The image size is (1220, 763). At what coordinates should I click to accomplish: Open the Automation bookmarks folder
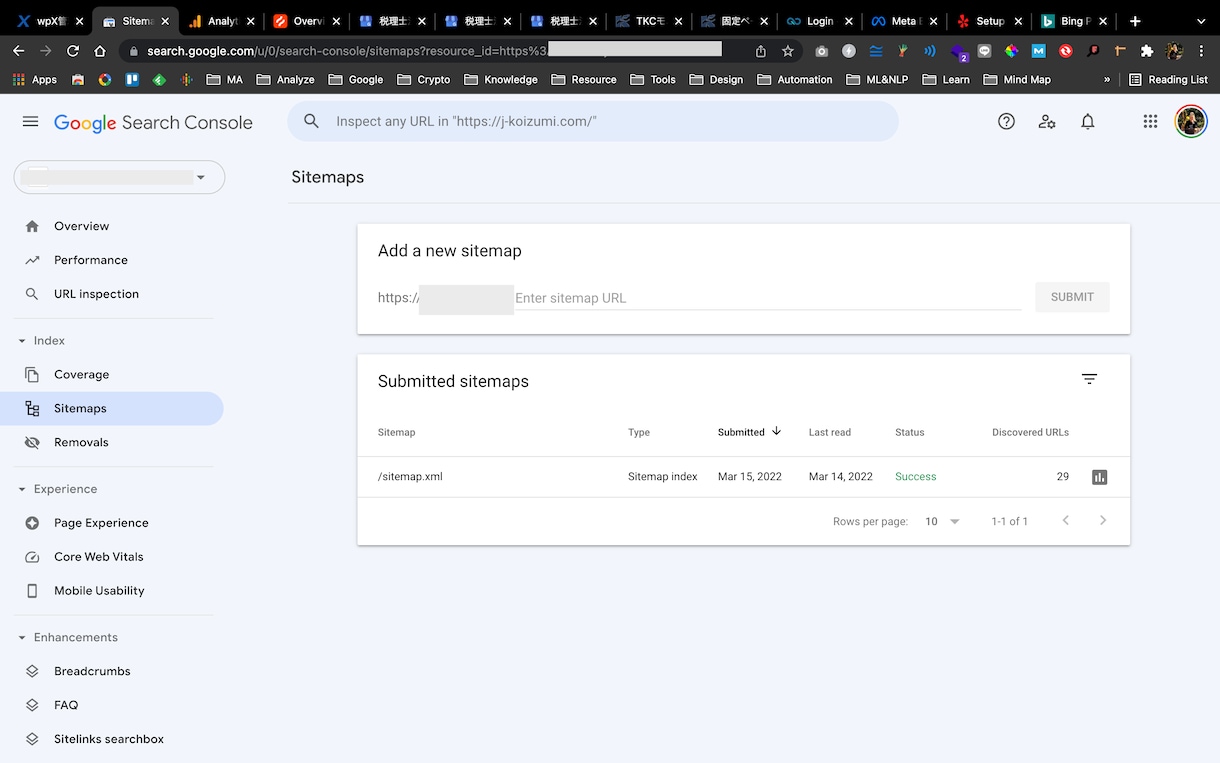click(794, 79)
